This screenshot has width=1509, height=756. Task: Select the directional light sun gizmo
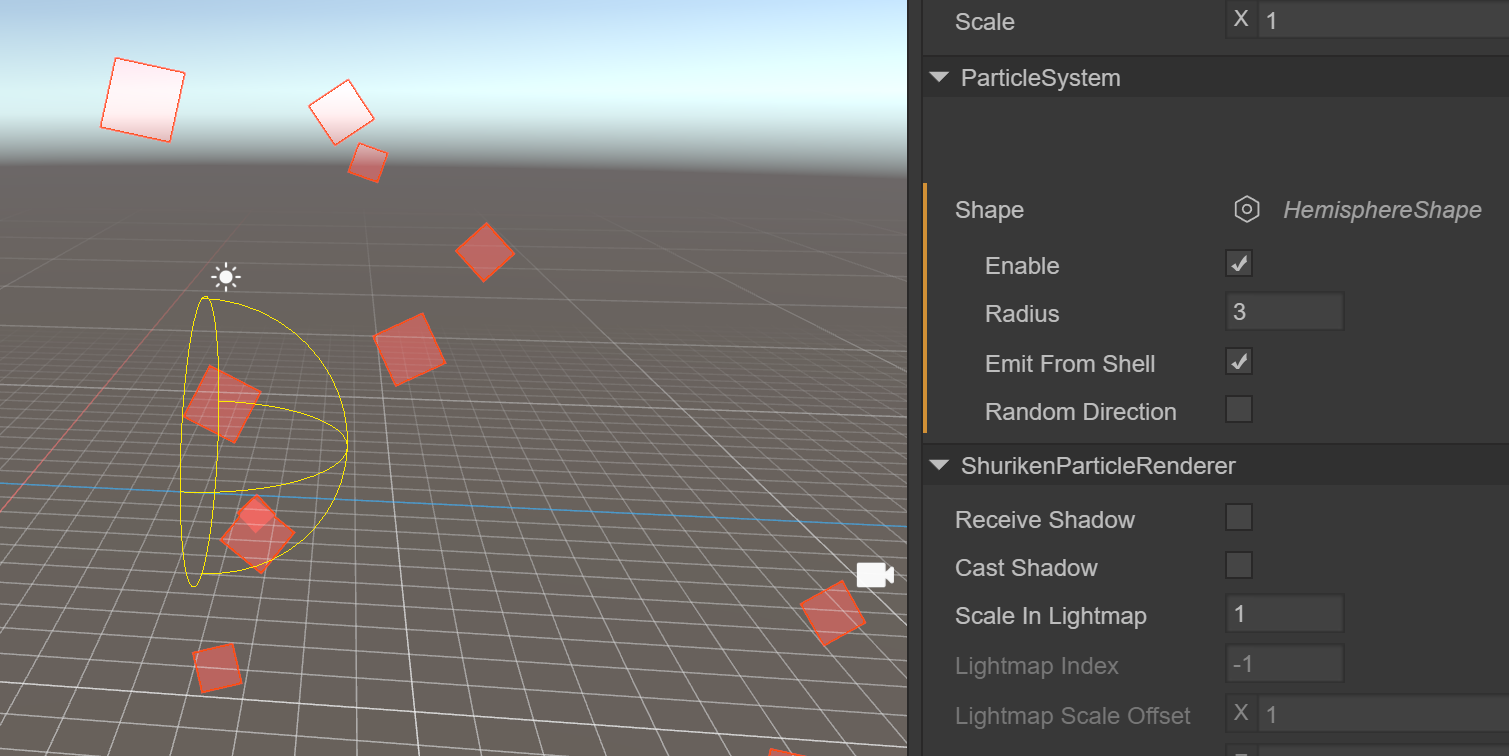[x=226, y=277]
